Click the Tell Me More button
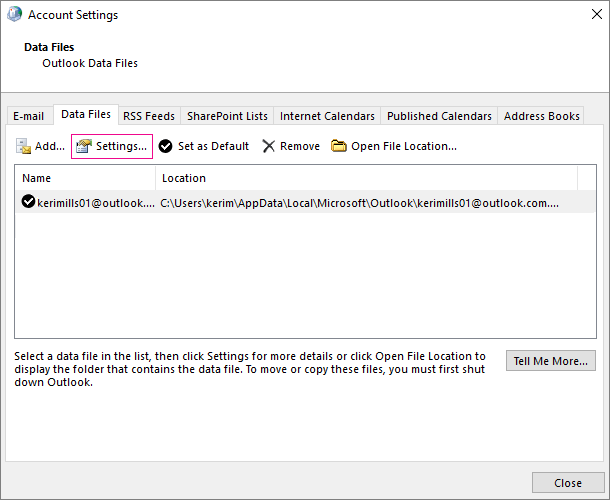Viewport: 610px width, 500px height. [x=550, y=361]
